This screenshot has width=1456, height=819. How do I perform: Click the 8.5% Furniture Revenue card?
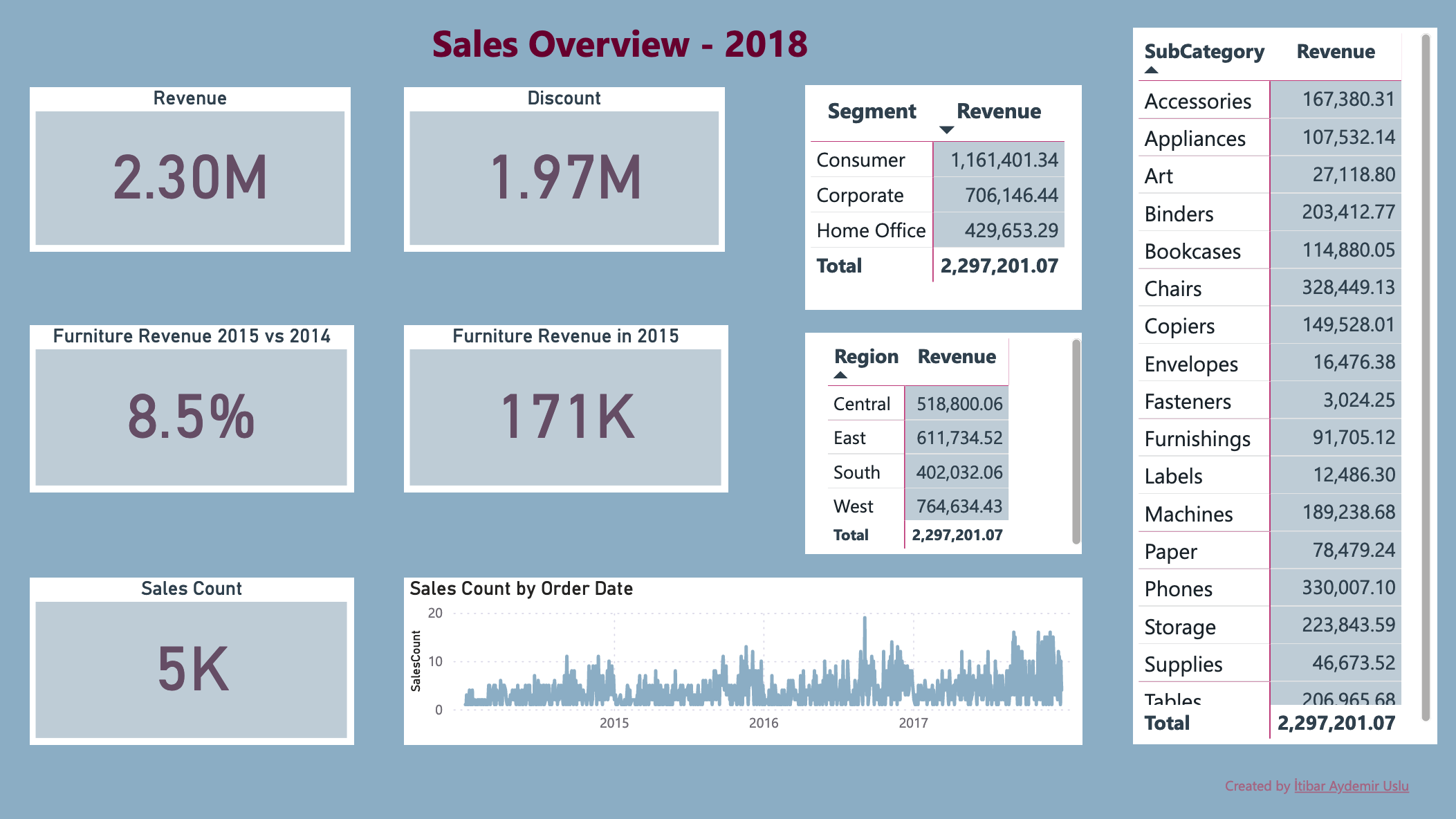click(192, 416)
